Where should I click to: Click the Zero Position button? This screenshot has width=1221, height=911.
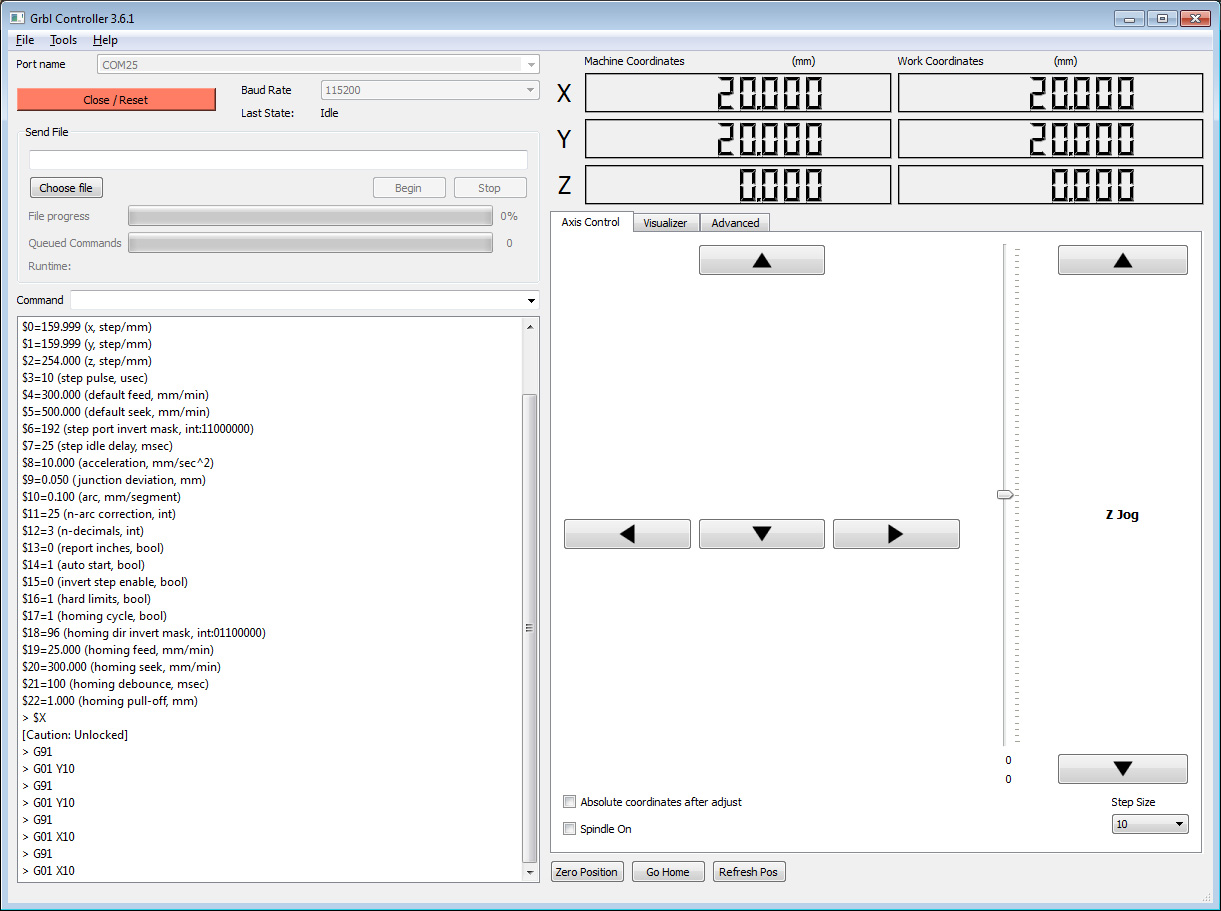coord(587,872)
